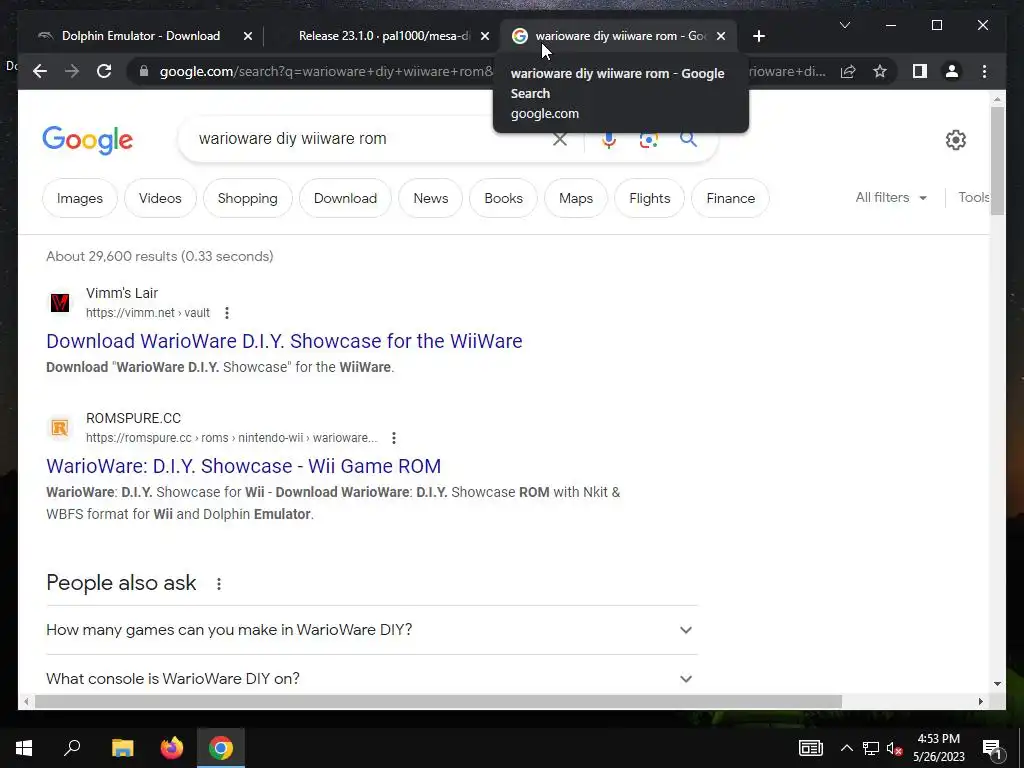Filter results by Videos
This screenshot has height=768, width=1024.
pos(160,198)
